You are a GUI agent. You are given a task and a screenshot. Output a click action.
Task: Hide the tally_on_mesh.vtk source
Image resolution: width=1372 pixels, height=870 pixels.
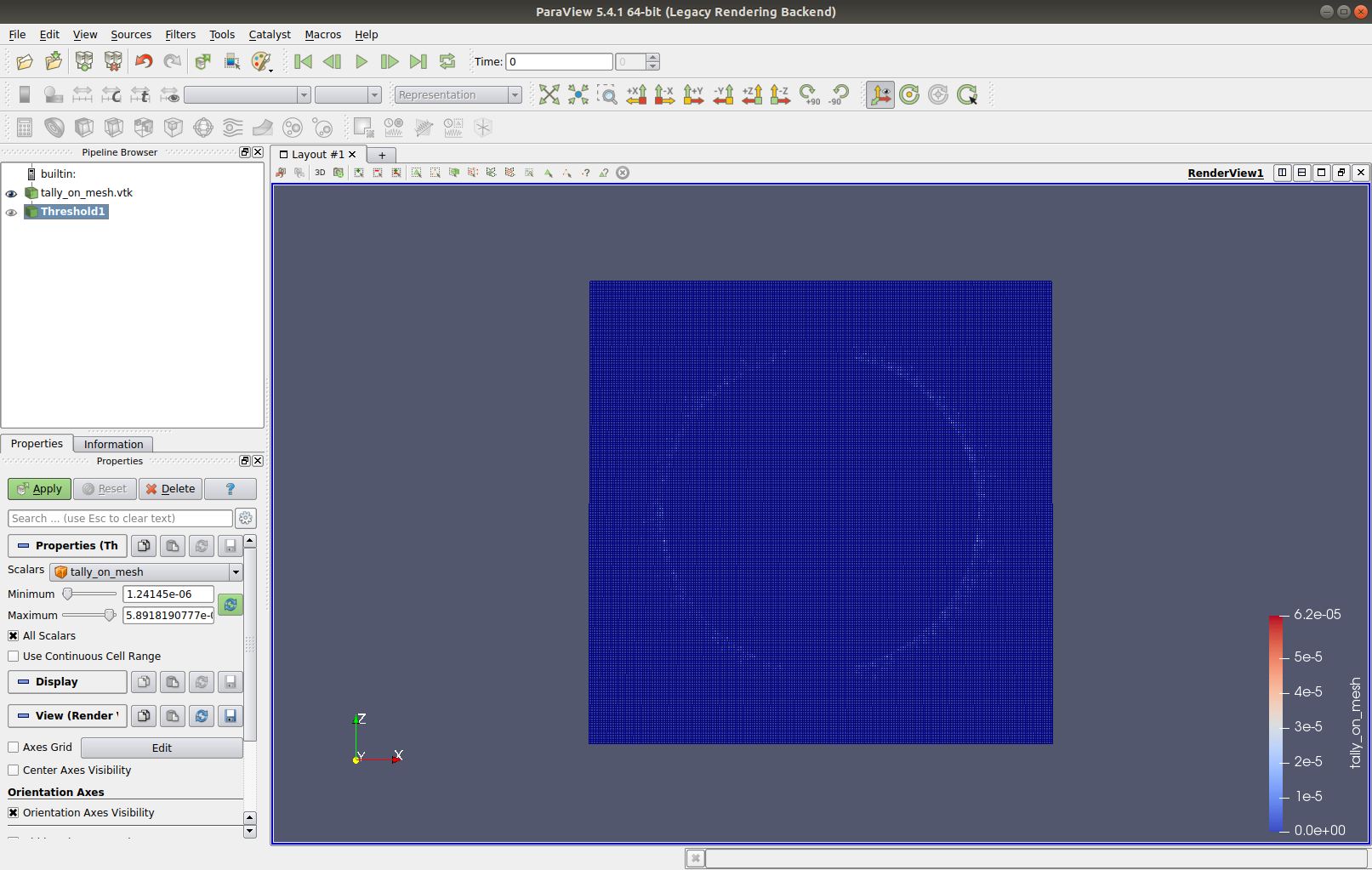[11, 193]
